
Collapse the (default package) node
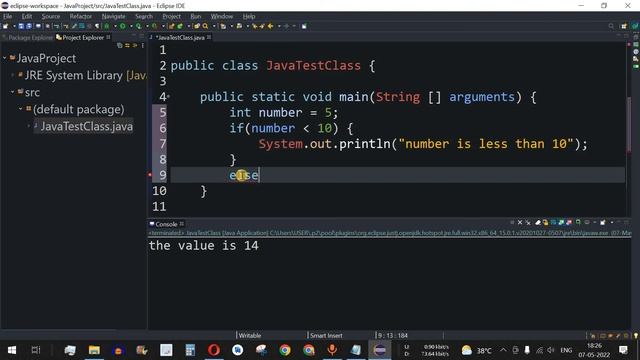point(20,109)
